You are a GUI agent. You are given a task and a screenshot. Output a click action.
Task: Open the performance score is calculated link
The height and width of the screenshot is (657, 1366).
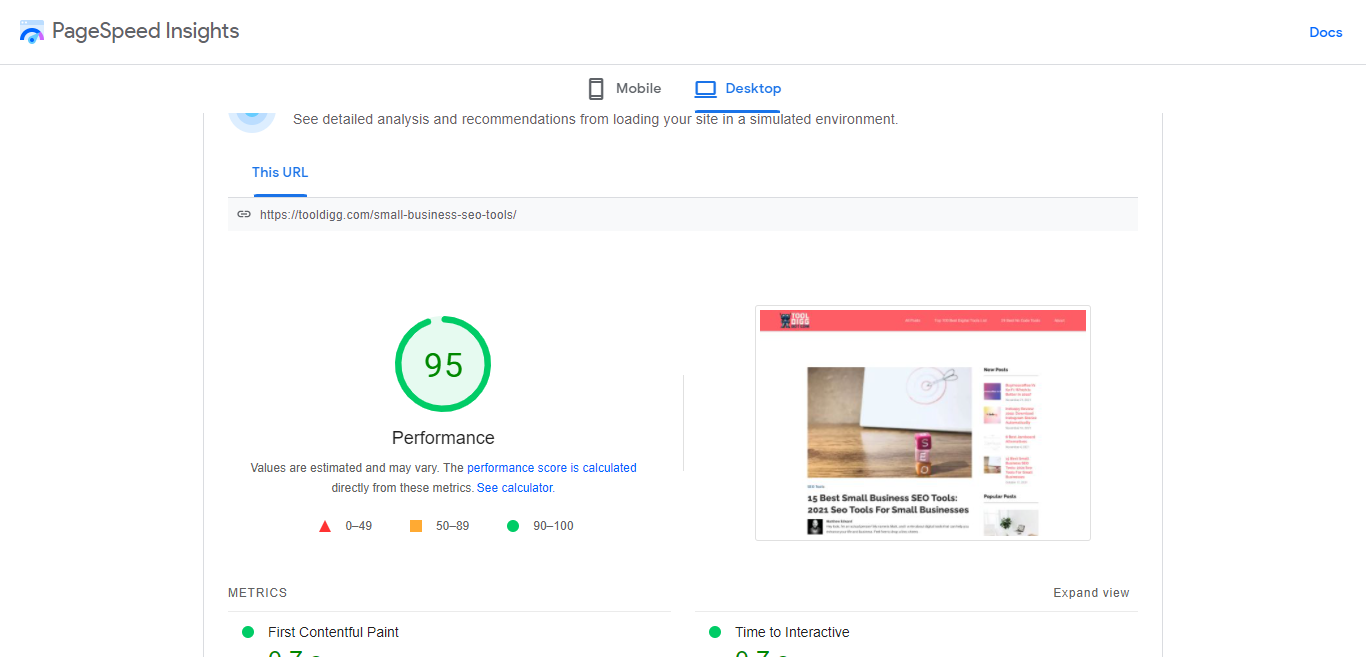click(x=552, y=468)
